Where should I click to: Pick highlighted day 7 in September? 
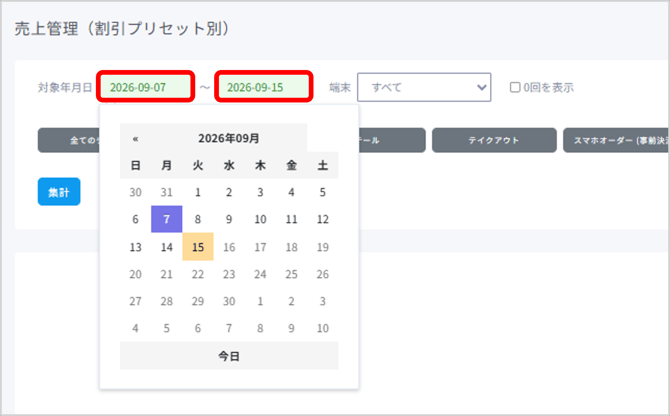click(x=167, y=219)
